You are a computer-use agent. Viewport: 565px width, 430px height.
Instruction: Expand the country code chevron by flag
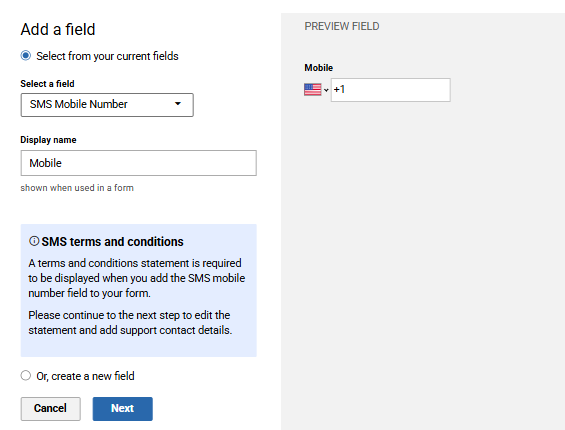tap(326, 90)
